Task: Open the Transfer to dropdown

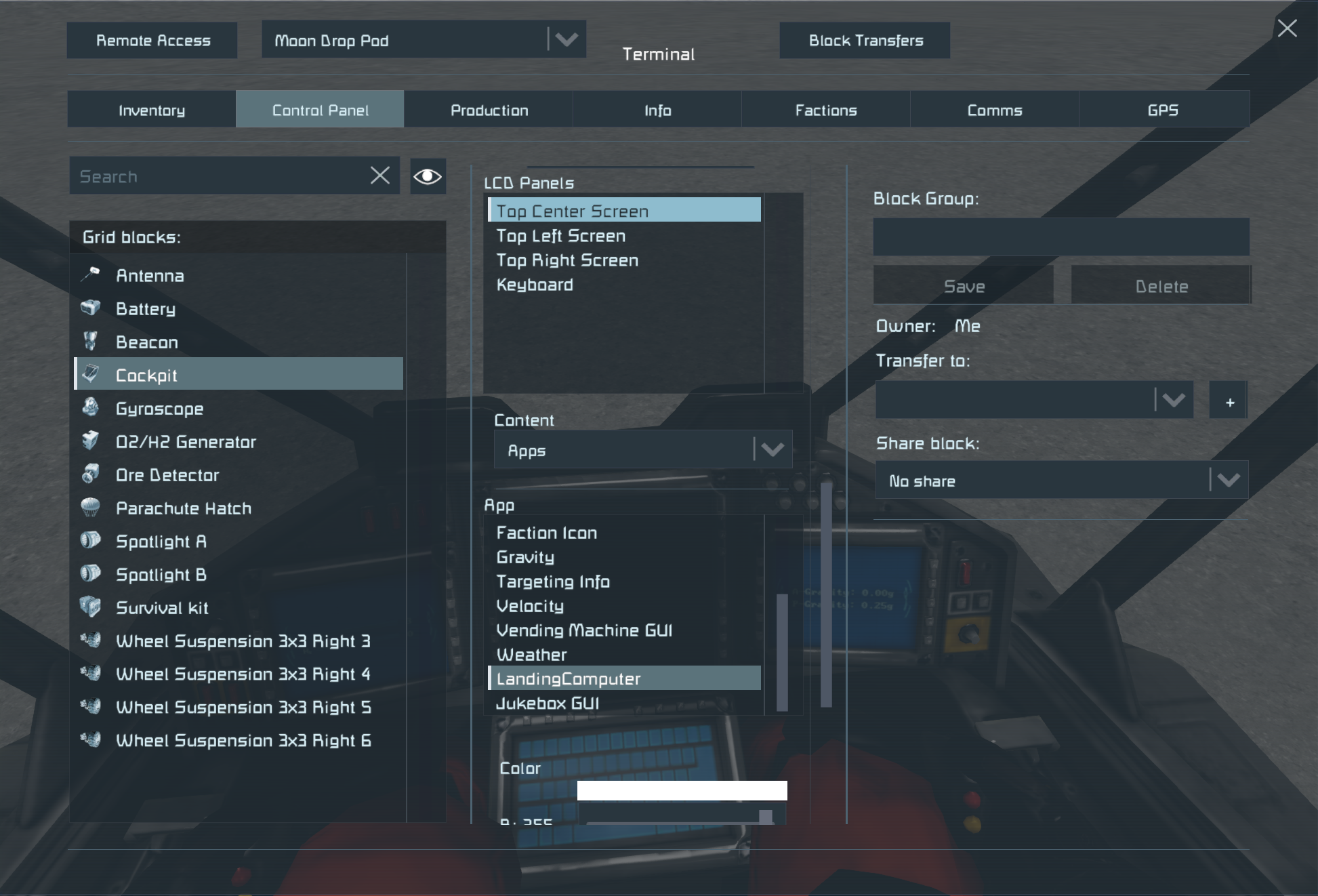Action: (x=1173, y=400)
